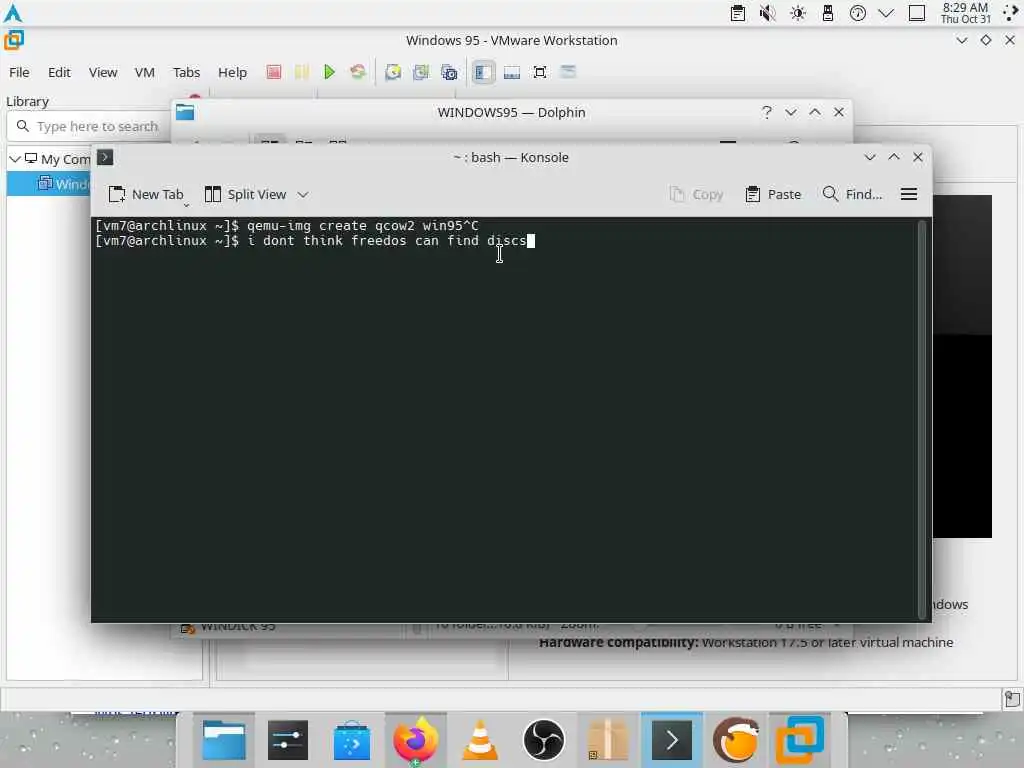Open the snapshot manager toolbar icon
This screenshot has width=1024, height=768.
449,72
